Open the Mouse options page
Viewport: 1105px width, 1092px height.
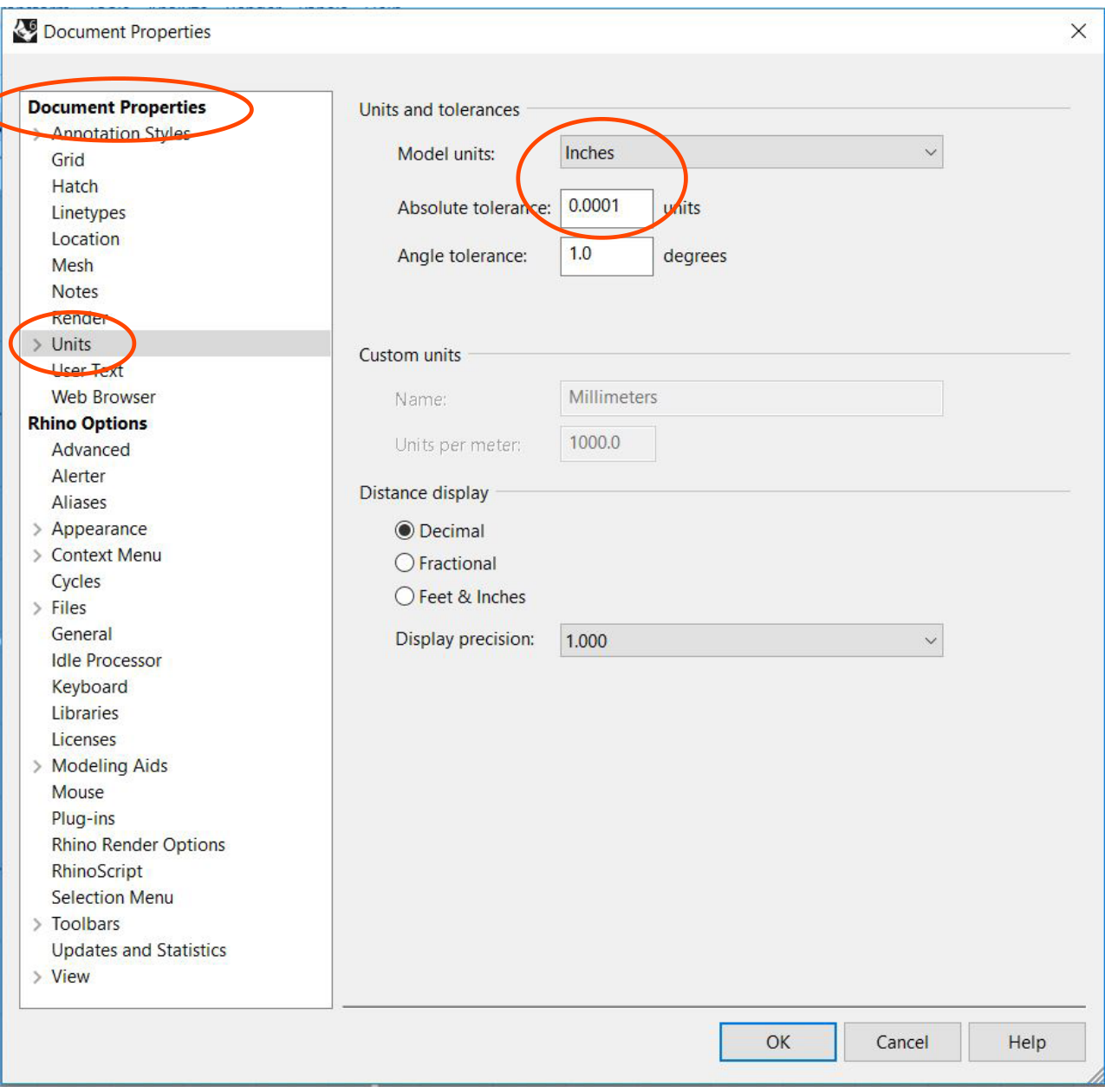point(77,792)
